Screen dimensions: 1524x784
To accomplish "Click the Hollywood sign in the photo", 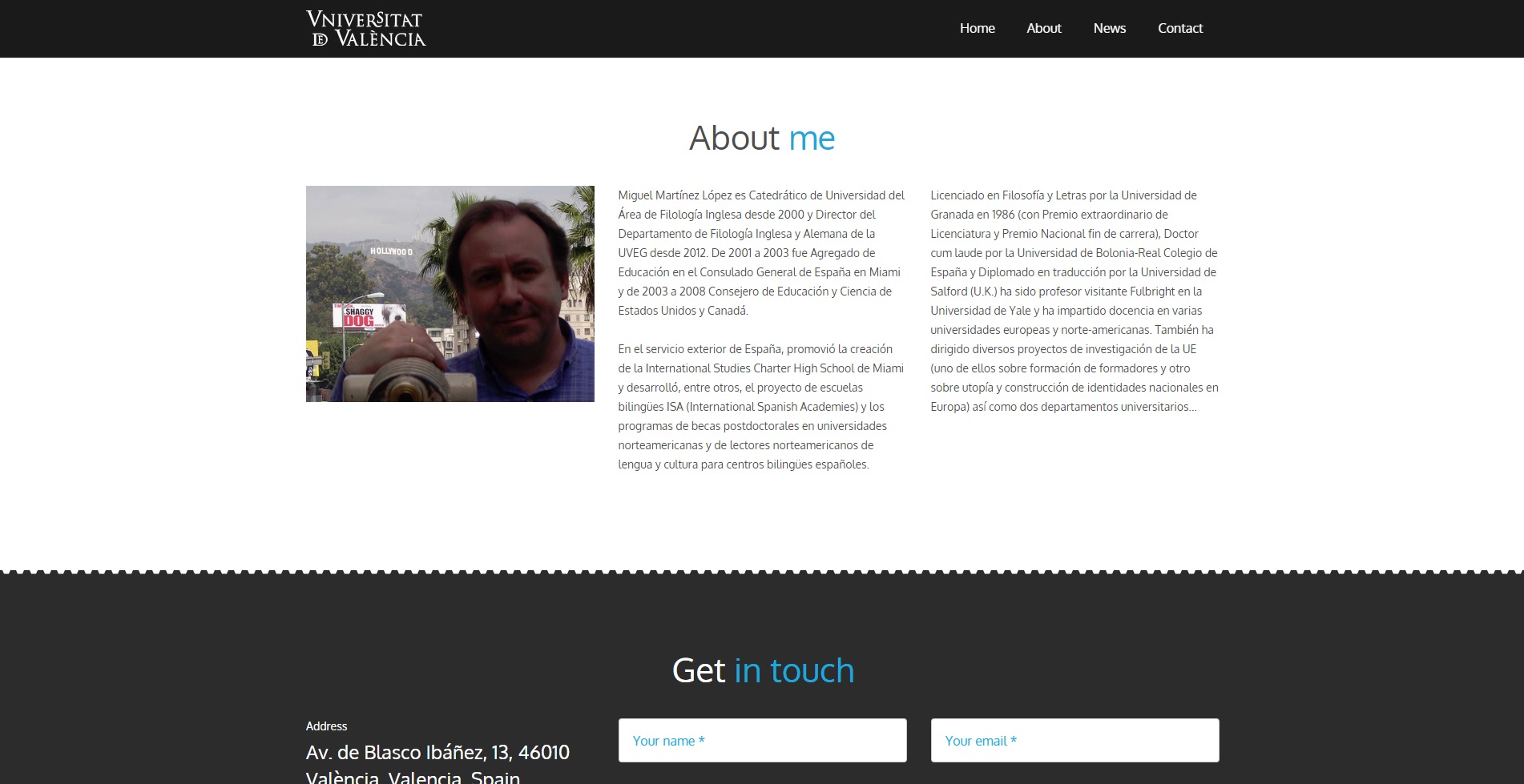I will click(391, 251).
